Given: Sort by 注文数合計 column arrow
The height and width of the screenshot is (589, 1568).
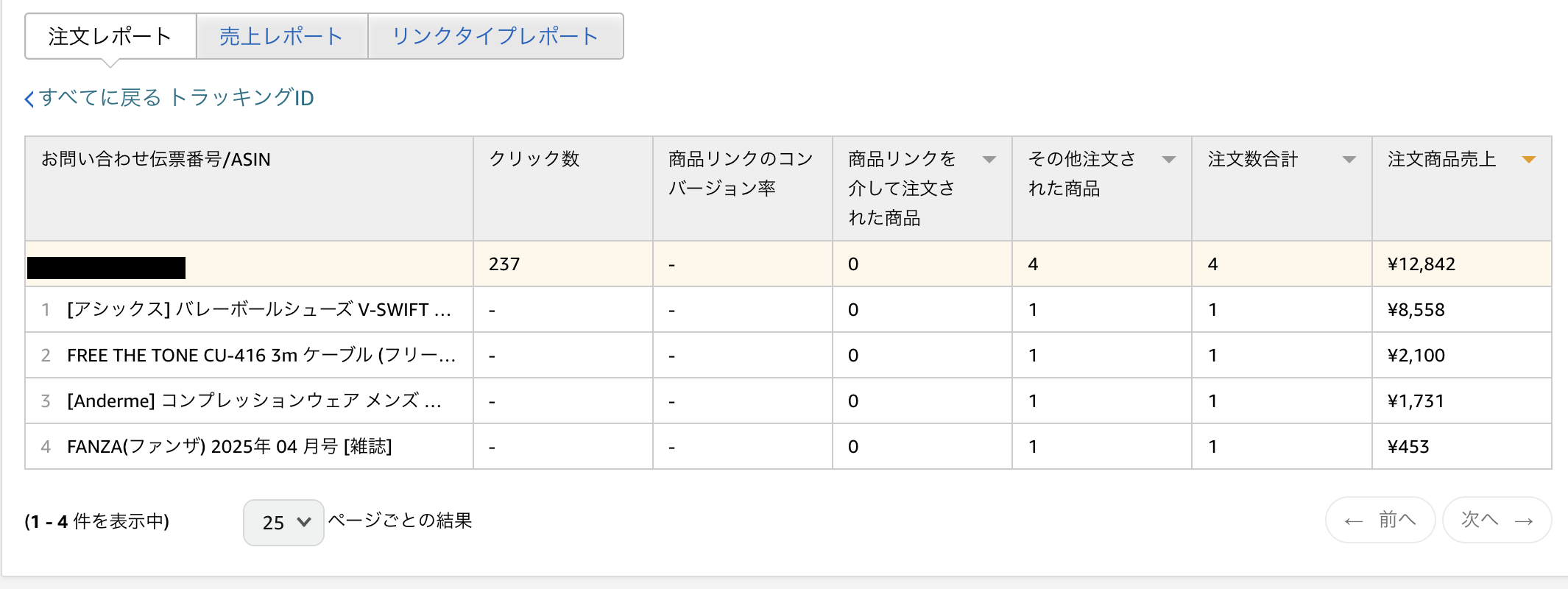Looking at the screenshot, I should click(1349, 160).
